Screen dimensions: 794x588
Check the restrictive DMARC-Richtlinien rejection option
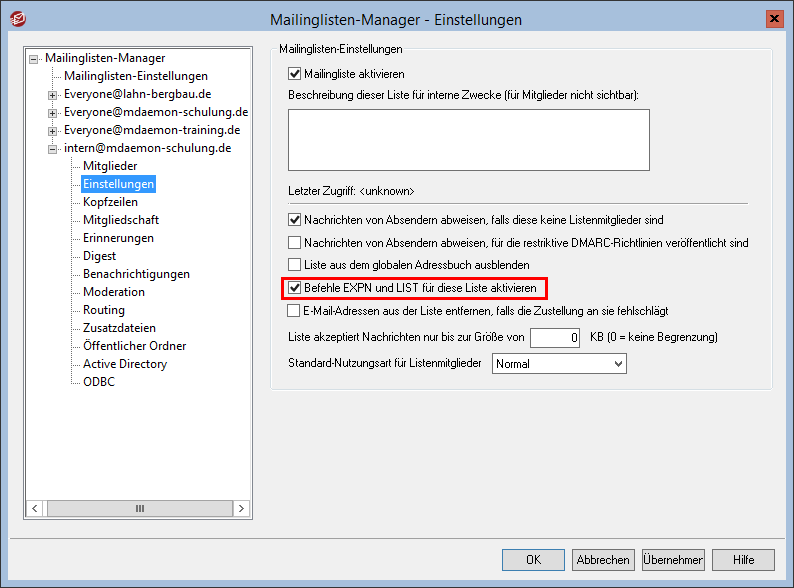coord(295,242)
